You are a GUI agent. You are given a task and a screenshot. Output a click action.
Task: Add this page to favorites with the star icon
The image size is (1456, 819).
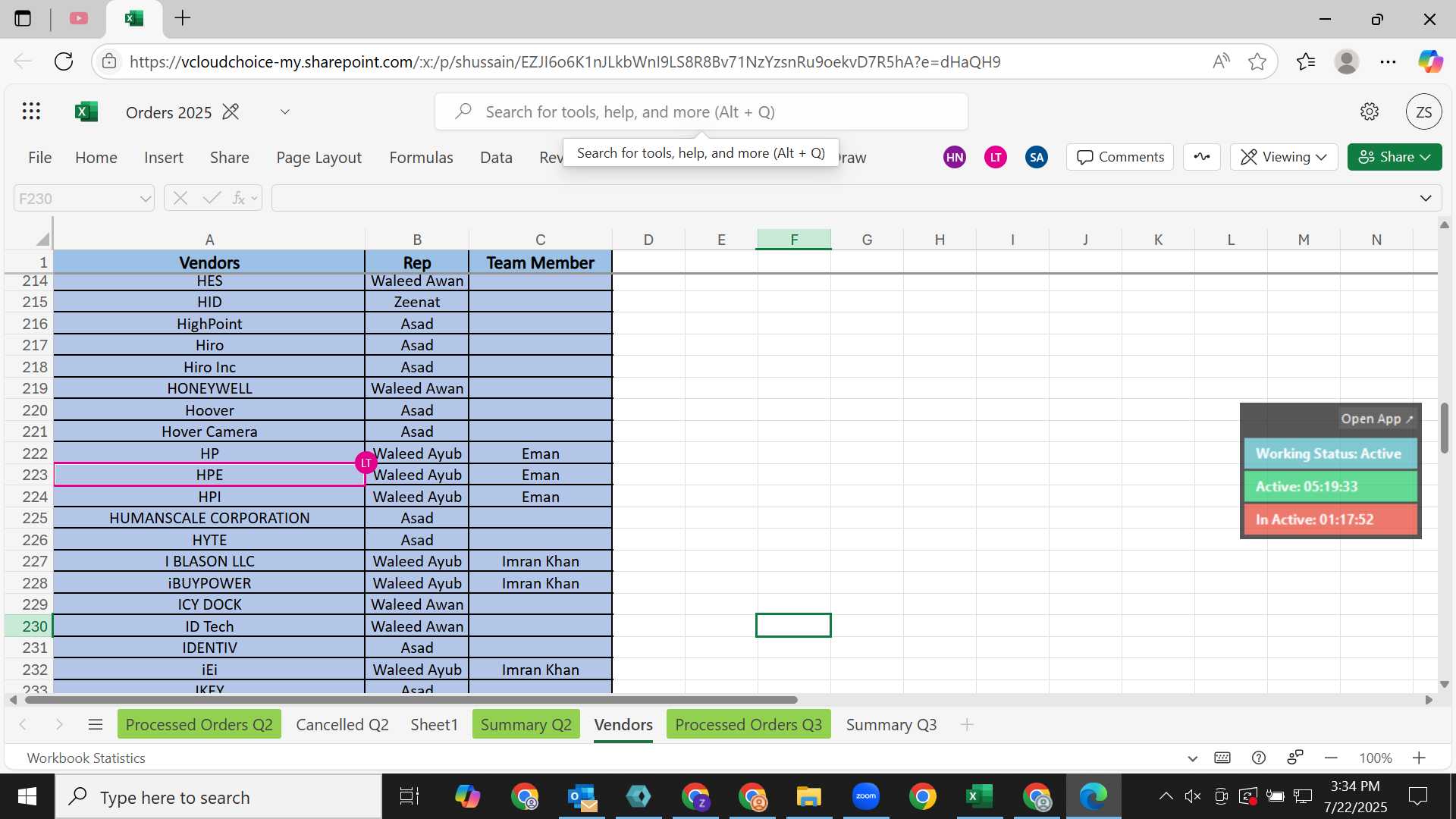pos(1257,61)
